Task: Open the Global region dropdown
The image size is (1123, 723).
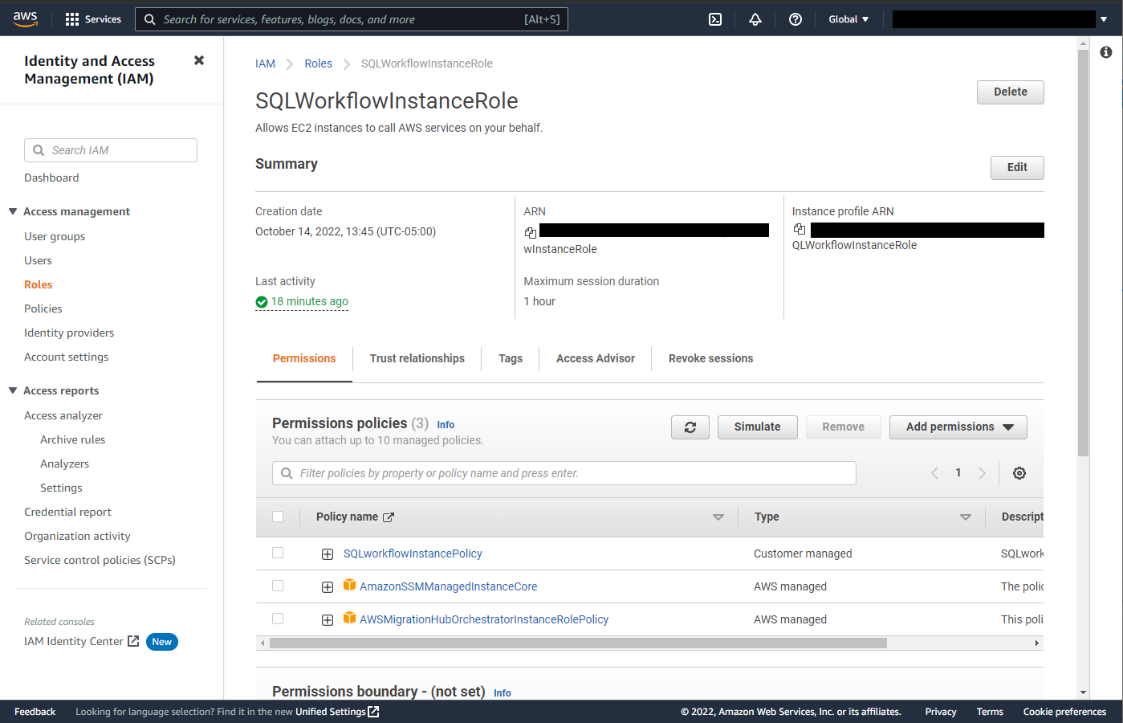Action: (849, 19)
